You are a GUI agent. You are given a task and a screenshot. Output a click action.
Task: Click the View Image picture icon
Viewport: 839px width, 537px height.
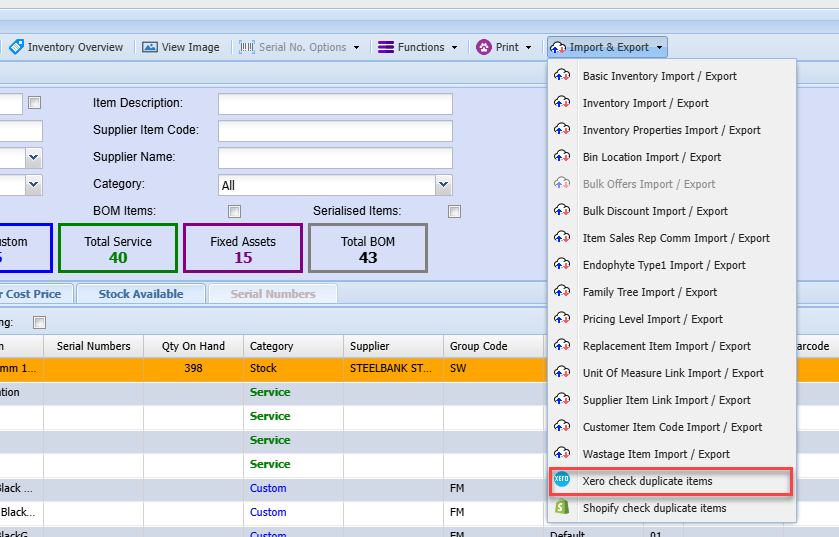point(150,47)
